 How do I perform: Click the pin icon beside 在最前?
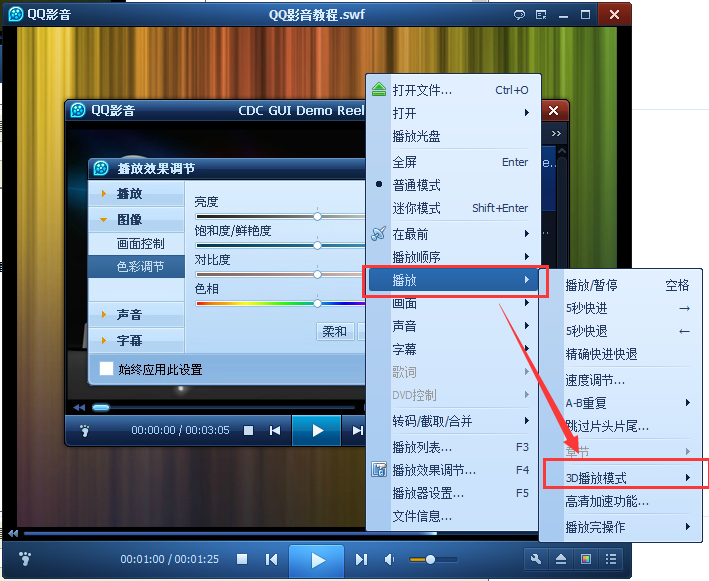[378, 234]
